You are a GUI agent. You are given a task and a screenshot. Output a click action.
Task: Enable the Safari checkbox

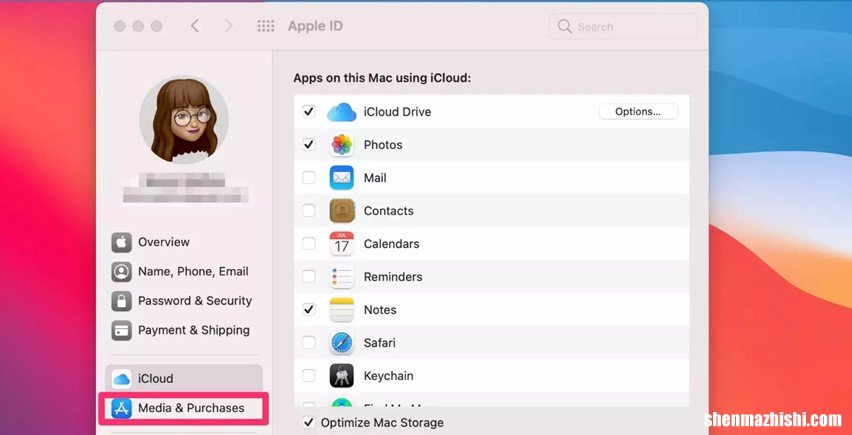click(309, 343)
